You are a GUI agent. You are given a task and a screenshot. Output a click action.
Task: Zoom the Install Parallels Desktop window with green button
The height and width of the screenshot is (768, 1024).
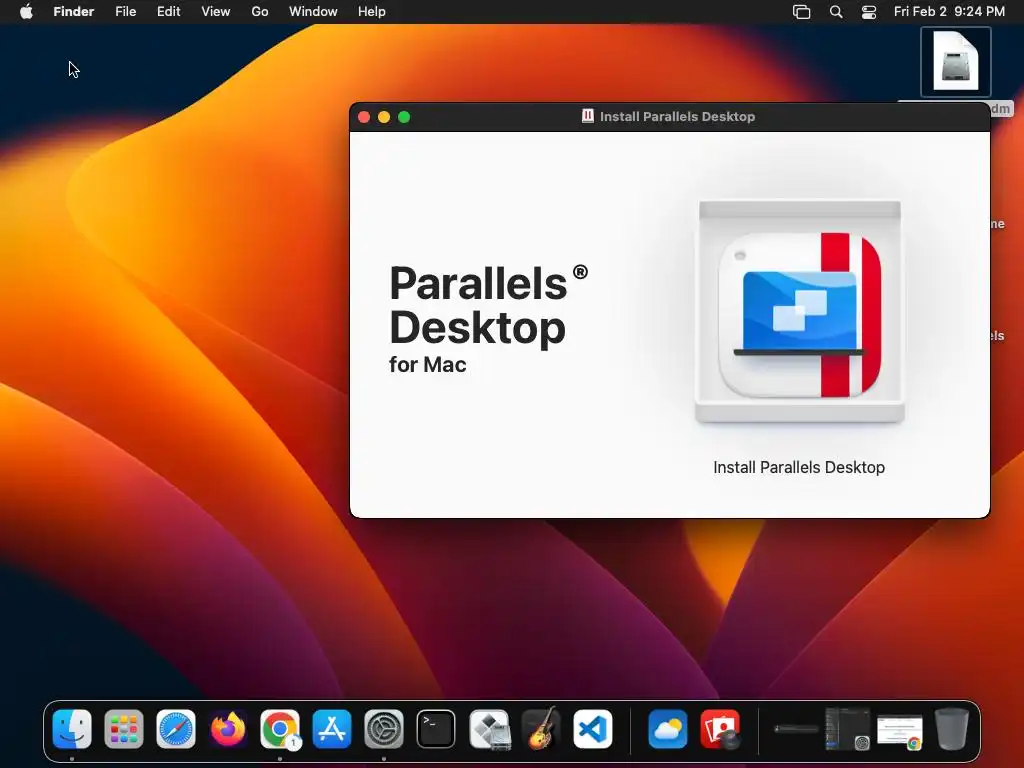[x=404, y=117]
